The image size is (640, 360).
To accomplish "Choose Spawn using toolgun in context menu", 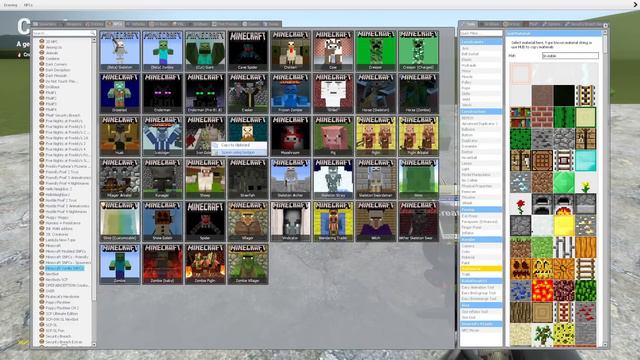I will [x=239, y=152].
